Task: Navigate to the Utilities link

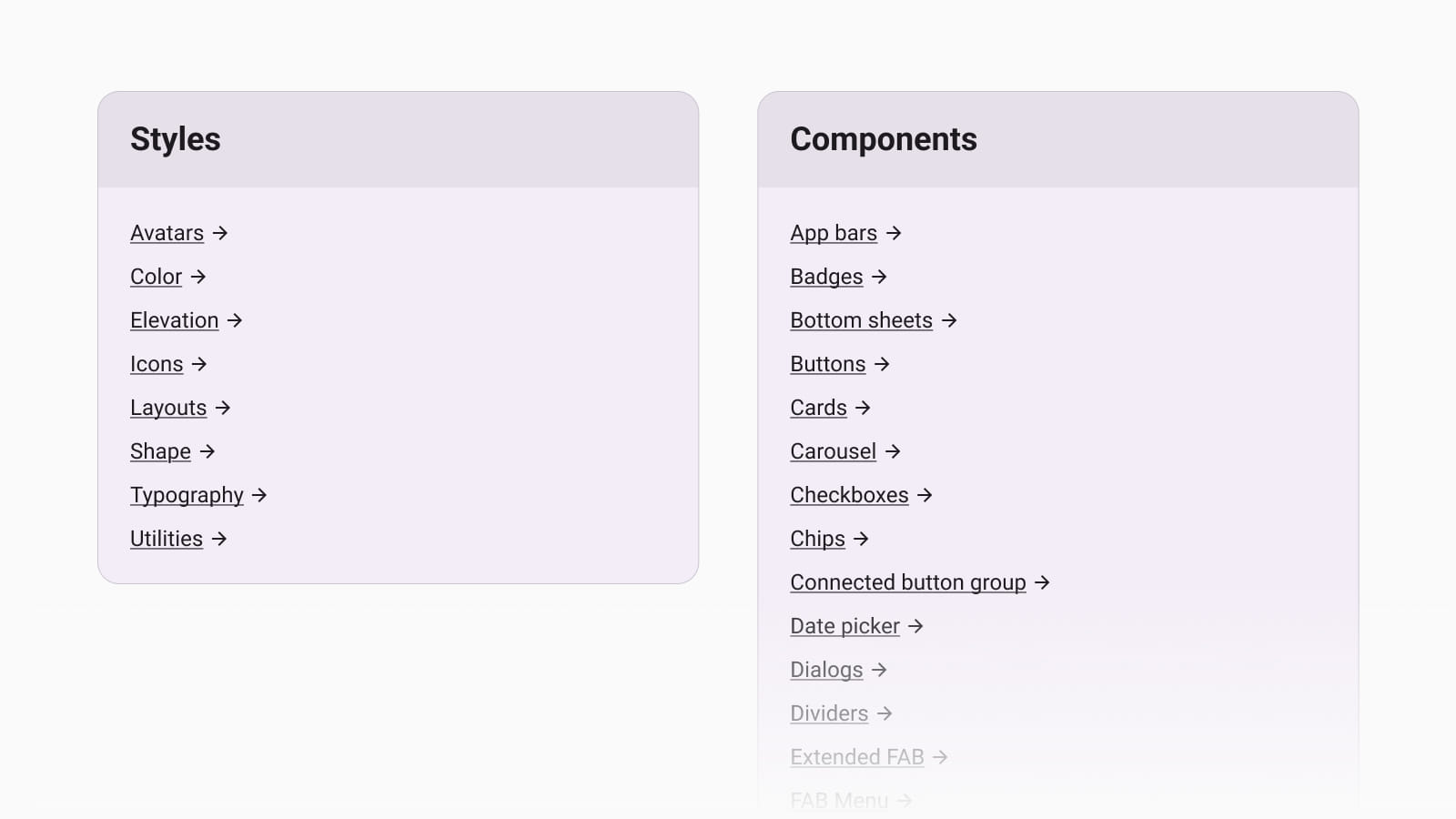Action: 167,540
